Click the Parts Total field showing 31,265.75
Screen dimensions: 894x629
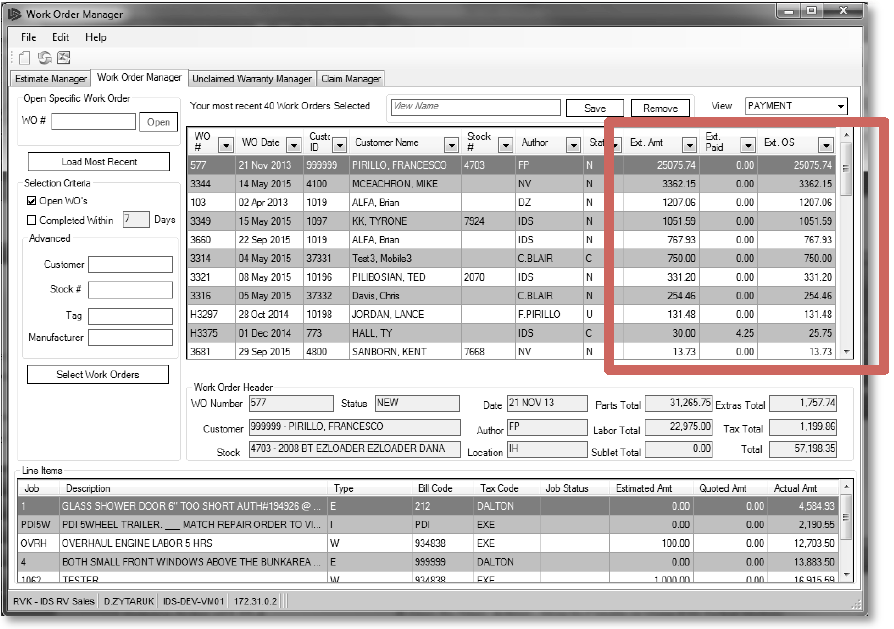(678, 403)
